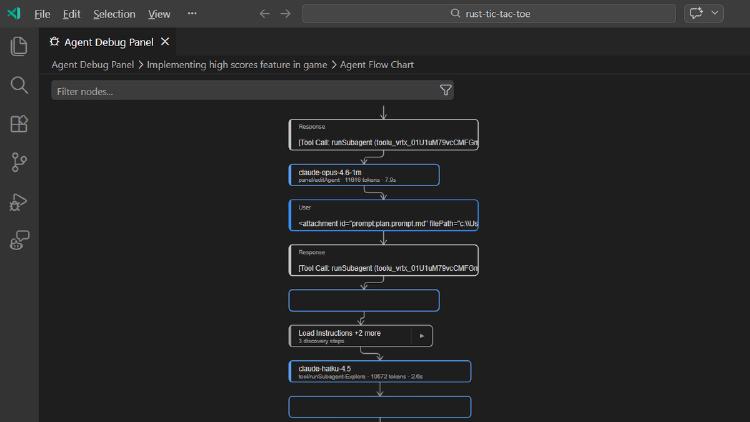Screen dimensions: 750x422
Task: Click the rust-tic-tac-toe command center search box
Action: (488, 14)
